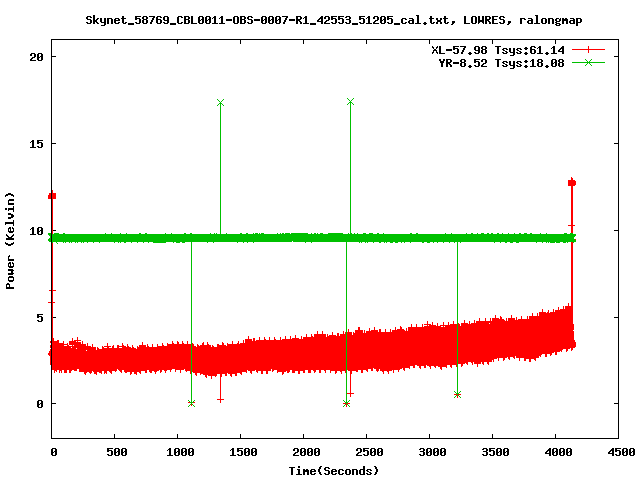Select the green zero-power marker near 1100 seconds
This screenshot has width=640, height=480.
tap(191, 403)
